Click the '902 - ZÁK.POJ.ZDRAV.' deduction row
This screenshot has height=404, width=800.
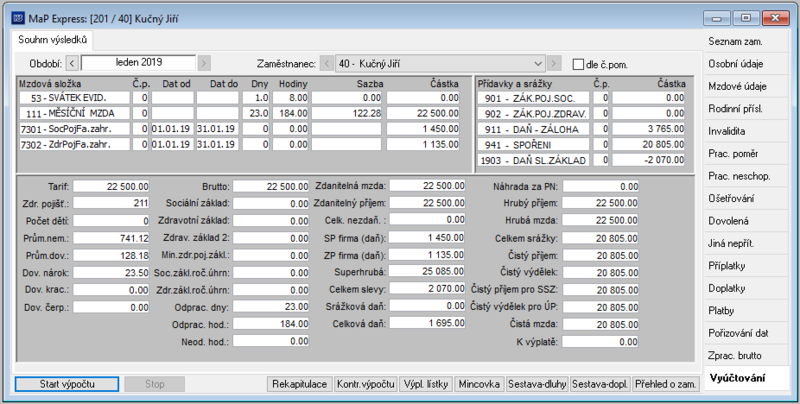pyautogui.click(x=534, y=113)
